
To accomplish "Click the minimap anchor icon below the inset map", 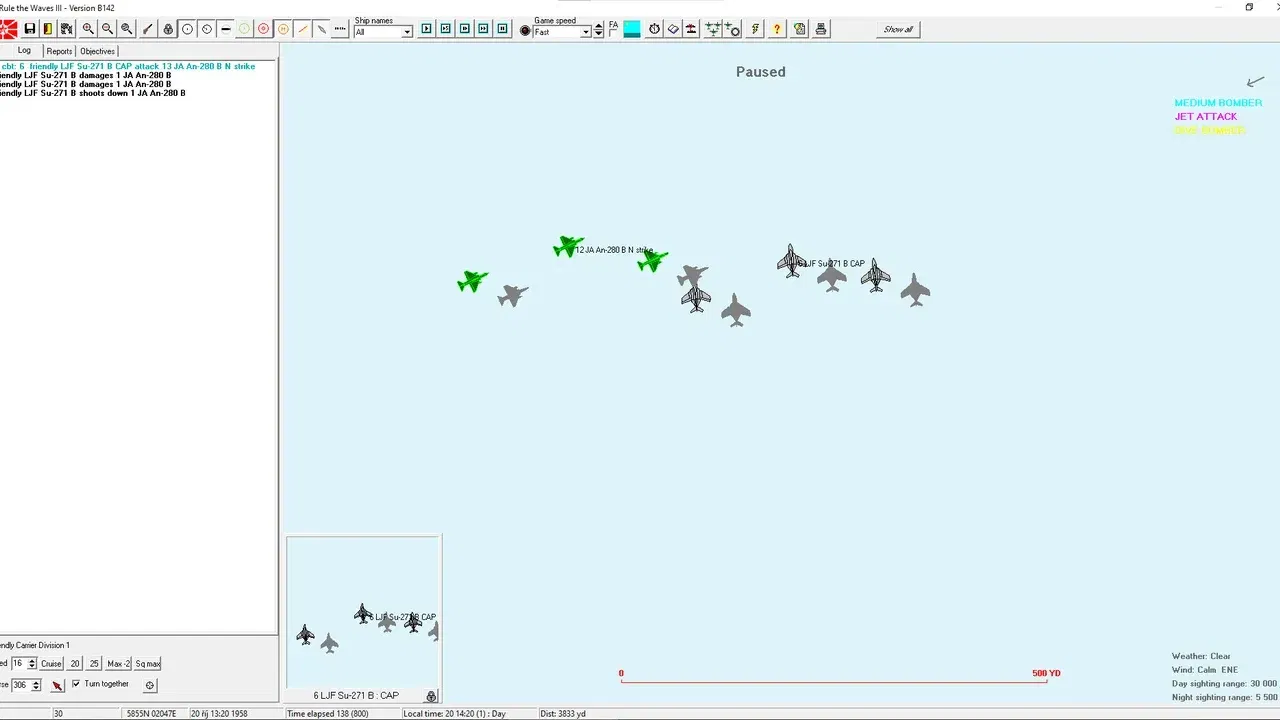I will (431, 696).
